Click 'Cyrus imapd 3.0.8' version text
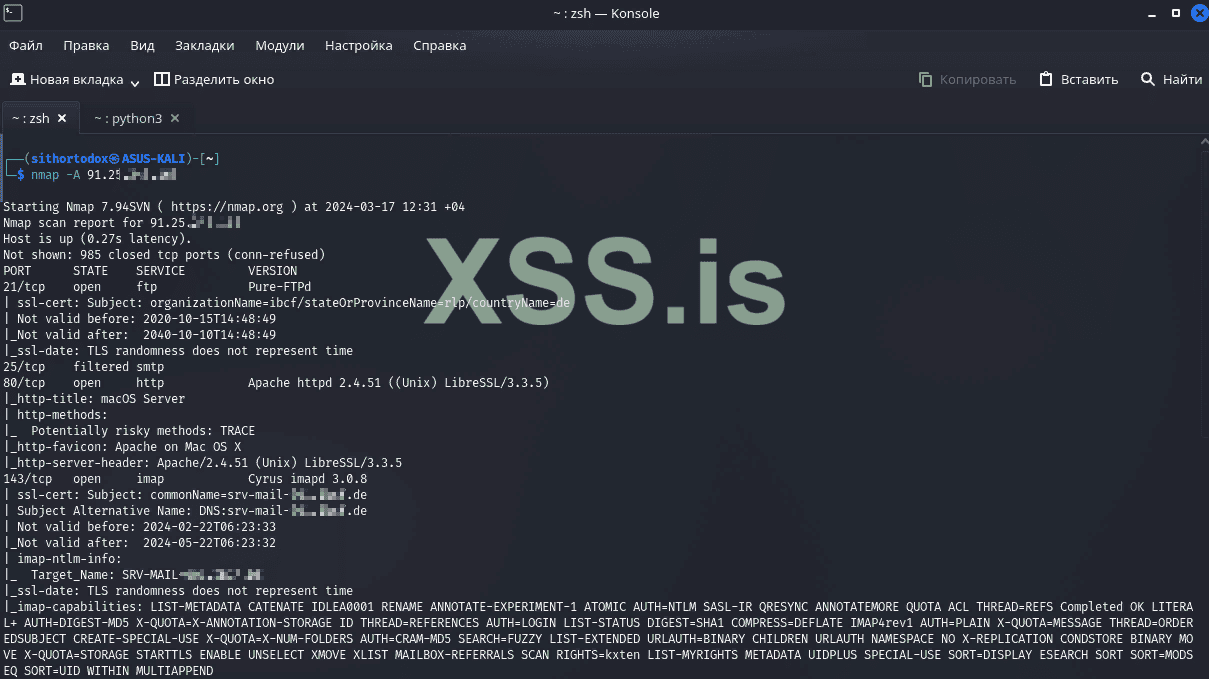 308,479
